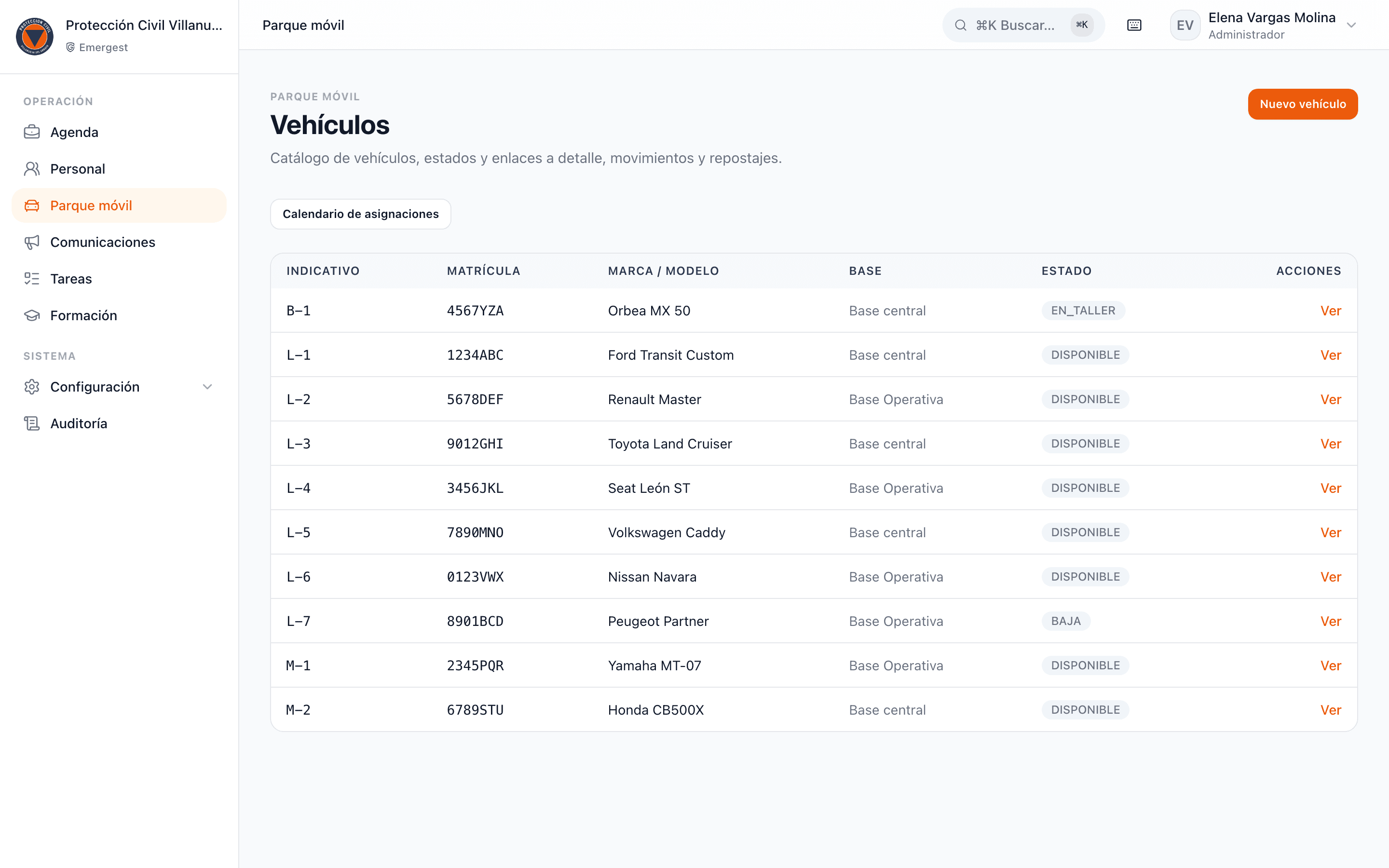Open keyboard shortcuts via keyboard icon
Screen dimensions: 1389x868
tap(1134, 25)
